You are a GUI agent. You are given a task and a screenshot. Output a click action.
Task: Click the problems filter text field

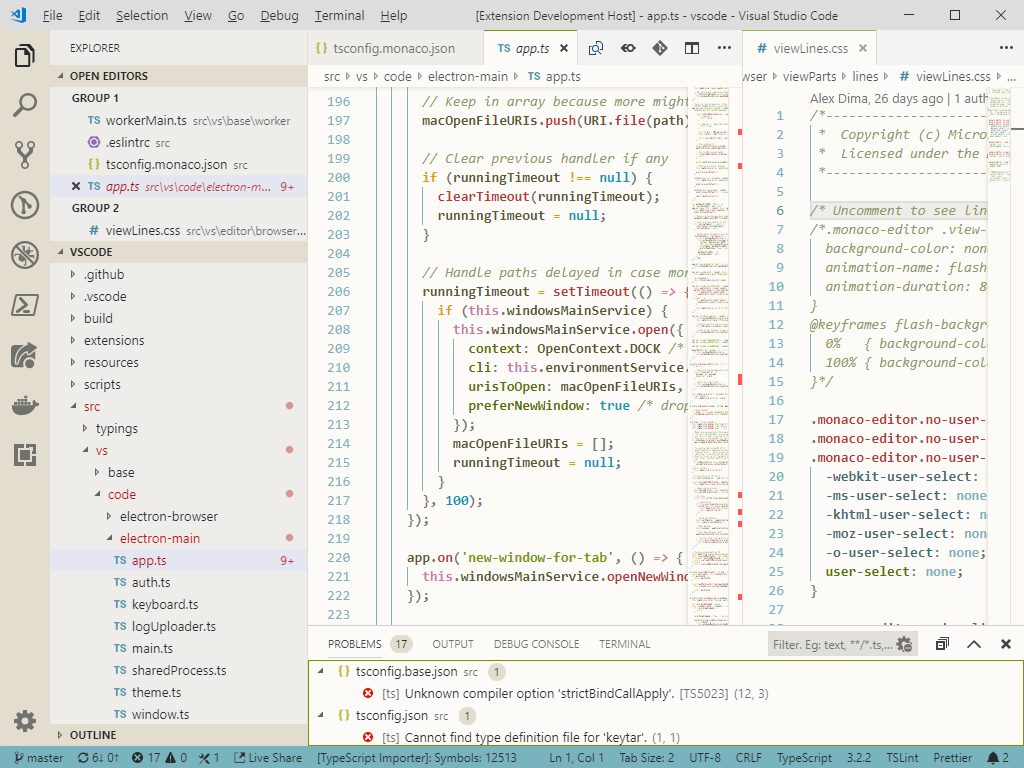(x=830, y=645)
